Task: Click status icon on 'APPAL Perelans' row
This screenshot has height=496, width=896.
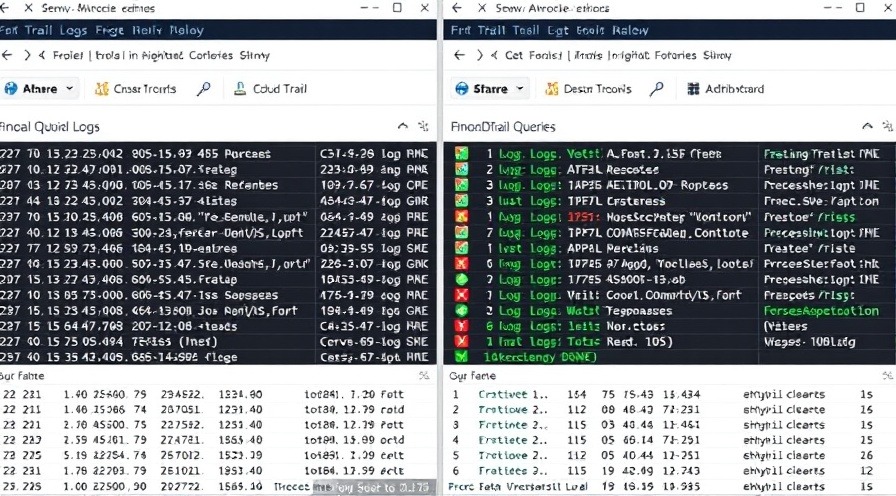Action: pyautogui.click(x=461, y=248)
